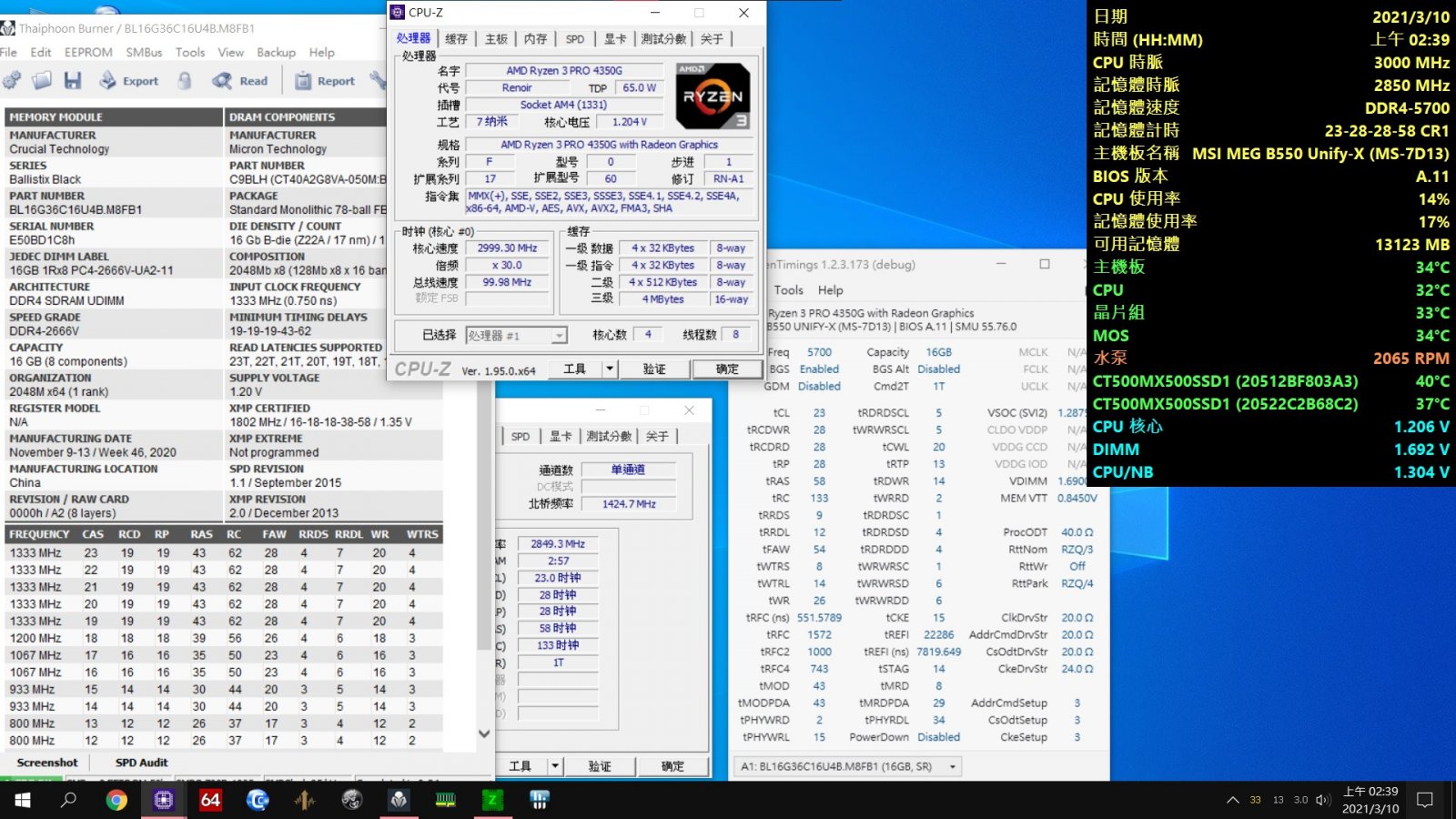Switch to 主板 tab in CPU-Z
Viewport: 1456px width, 819px height.
[496, 39]
